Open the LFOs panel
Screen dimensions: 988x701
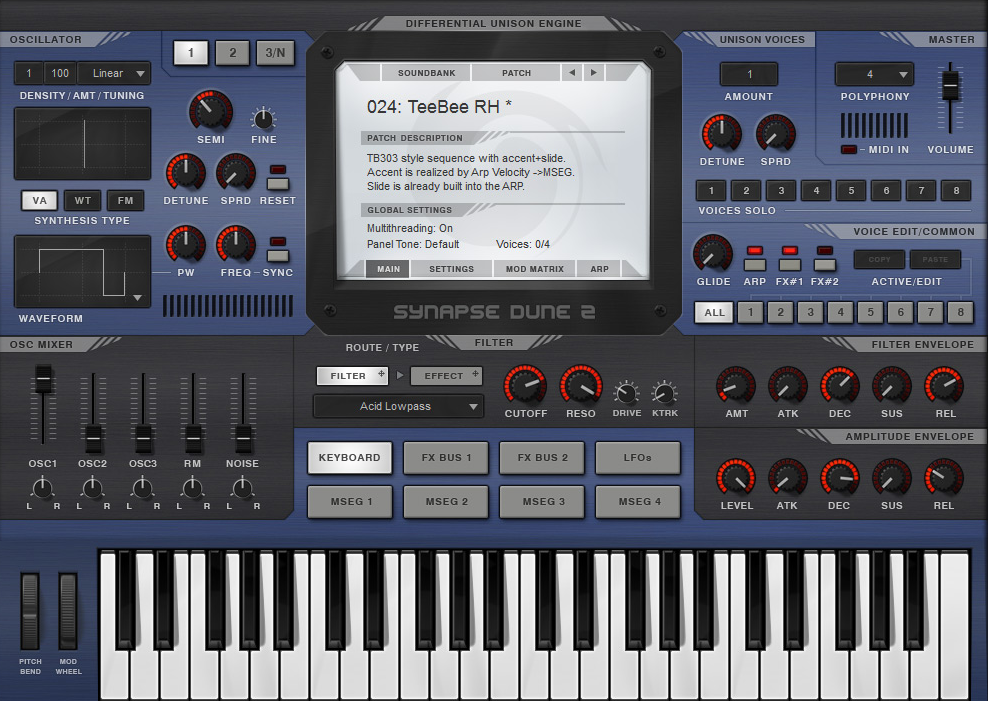tap(638, 457)
